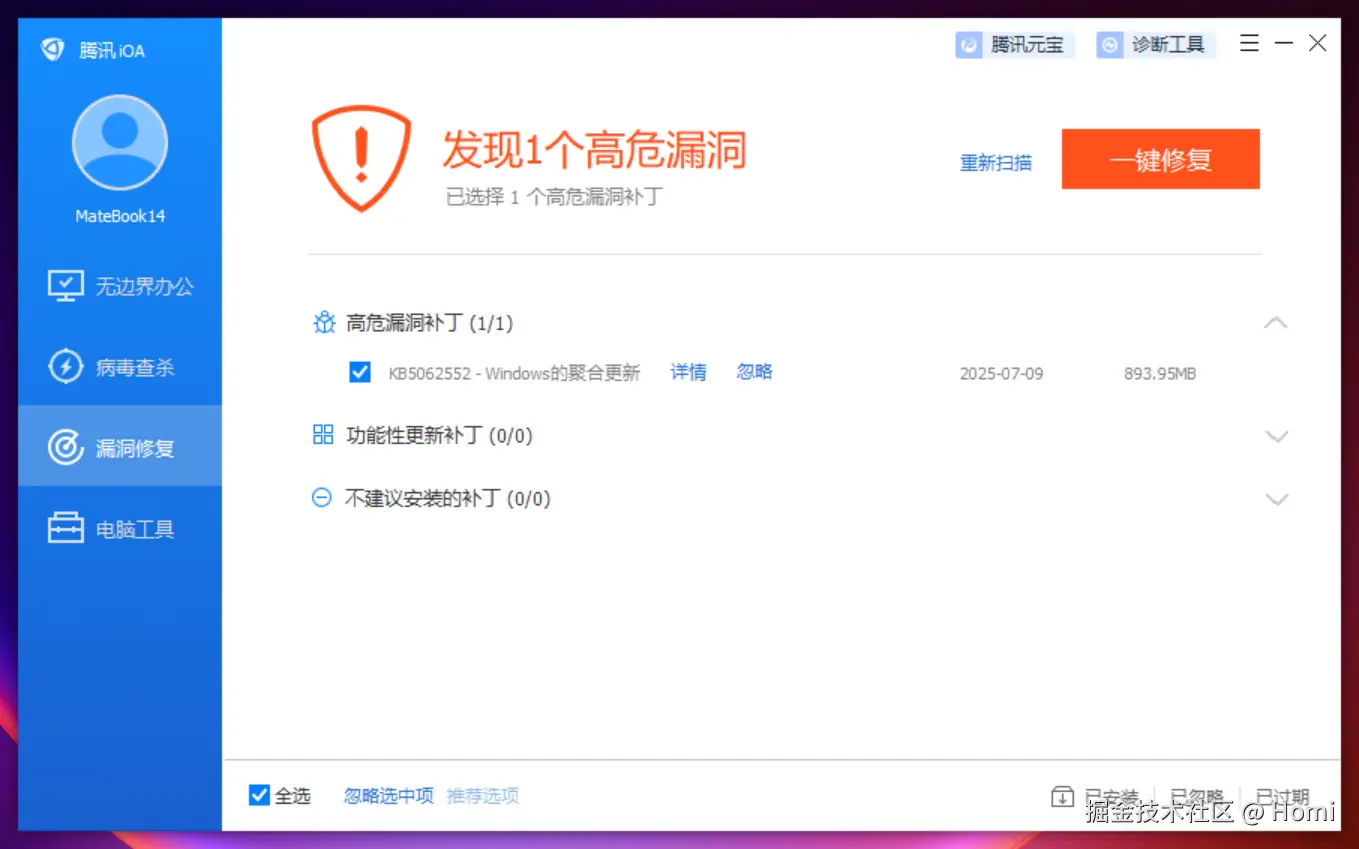Click the bug icon beside 高危漏洞补丁
Screen dimensions: 1359x849
(324, 322)
